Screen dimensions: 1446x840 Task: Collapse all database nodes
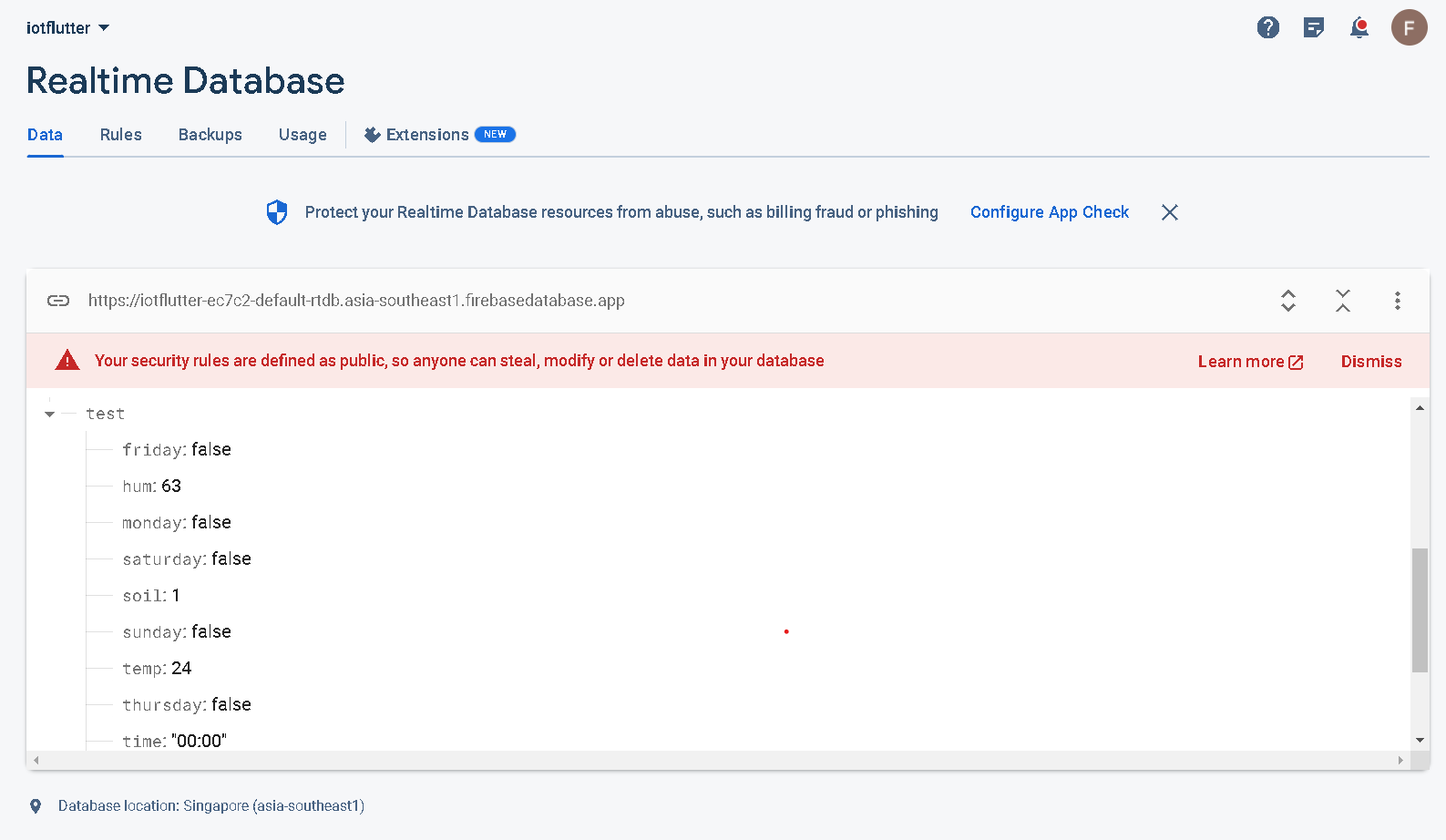pyautogui.click(x=1343, y=301)
